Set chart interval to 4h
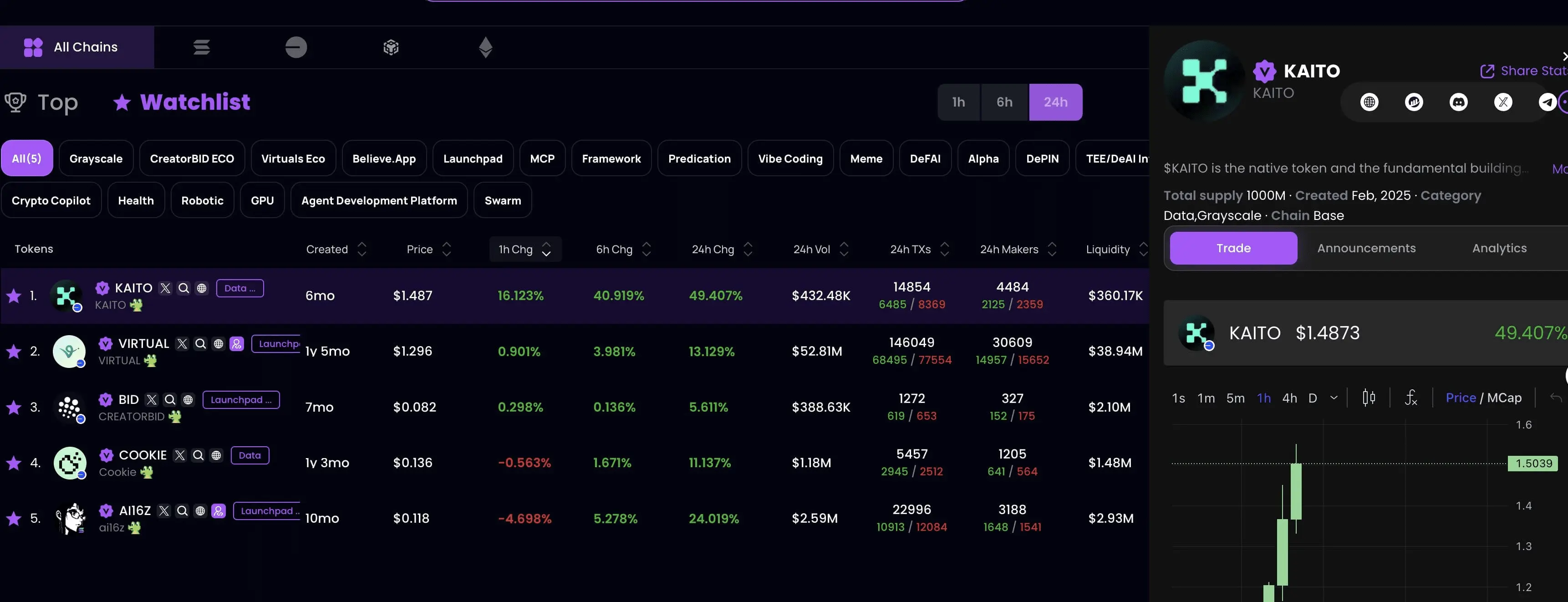 pyautogui.click(x=1289, y=398)
